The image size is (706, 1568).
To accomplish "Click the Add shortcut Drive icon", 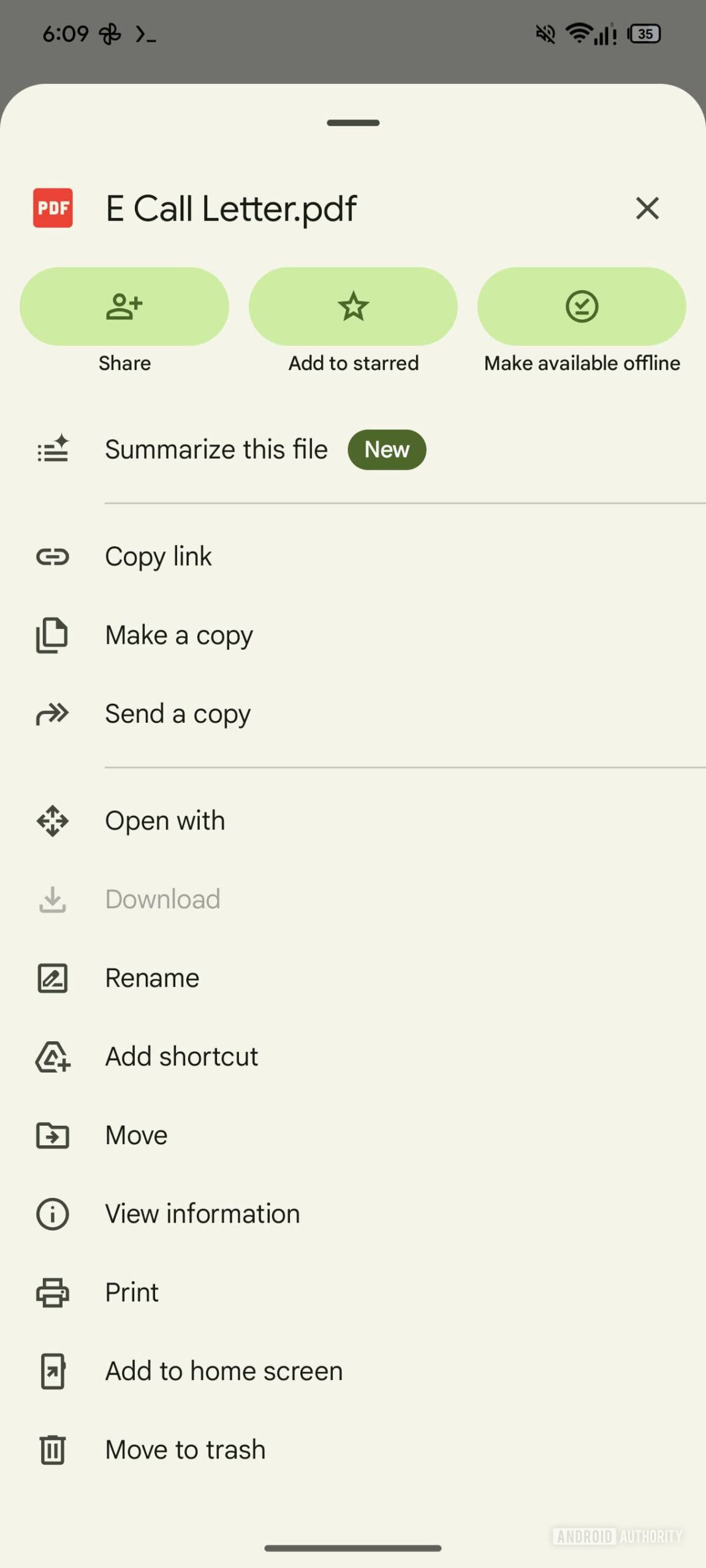I will coord(53,1057).
